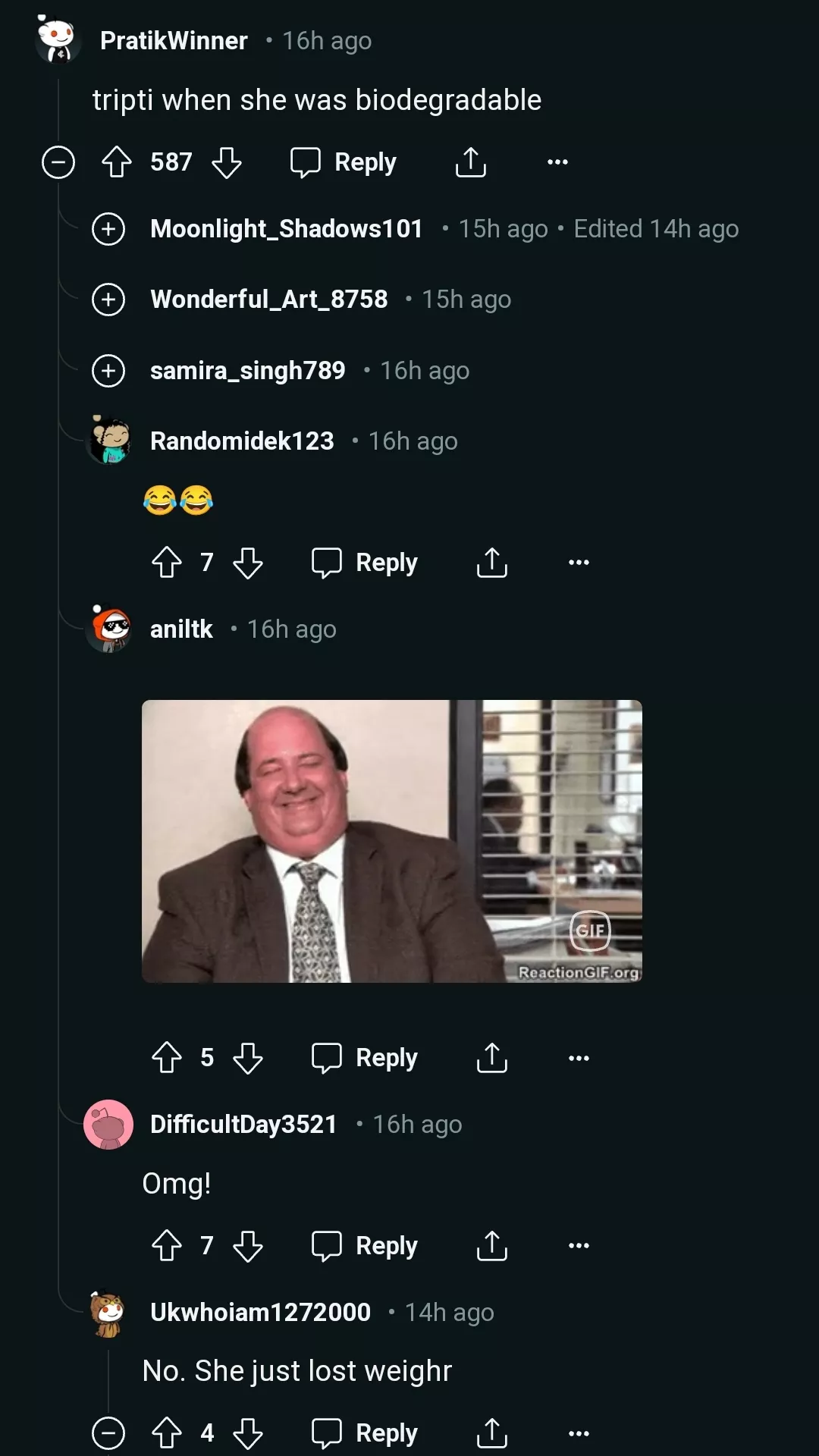Open more options on PratikWinner's comment
819x1456 pixels.
click(x=557, y=162)
